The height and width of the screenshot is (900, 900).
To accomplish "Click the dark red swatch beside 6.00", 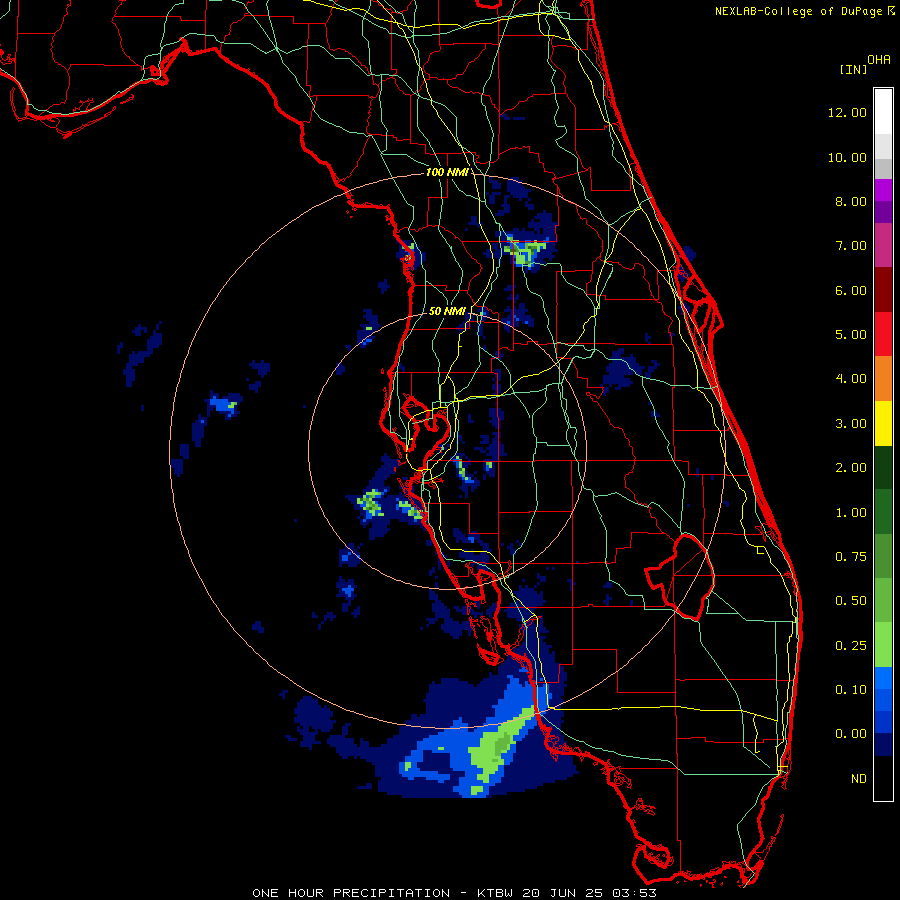I will click(883, 290).
